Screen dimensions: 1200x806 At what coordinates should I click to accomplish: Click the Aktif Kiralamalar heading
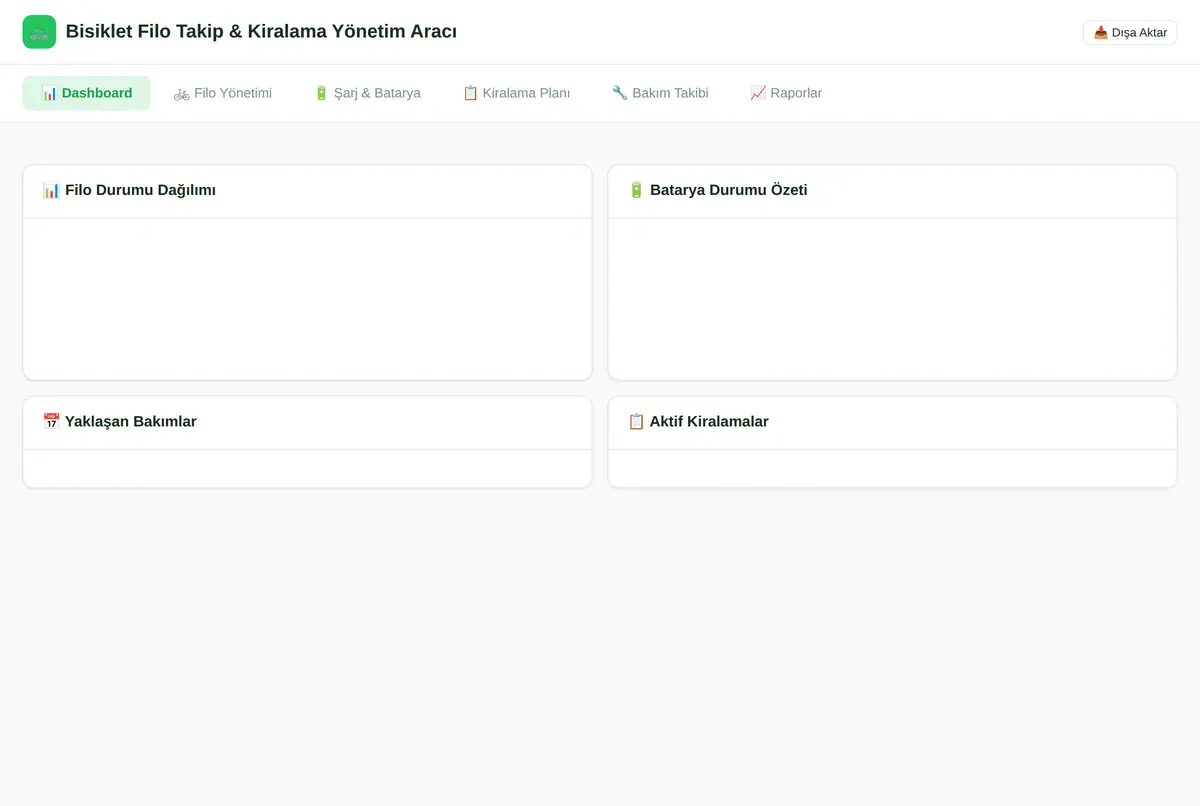(698, 422)
